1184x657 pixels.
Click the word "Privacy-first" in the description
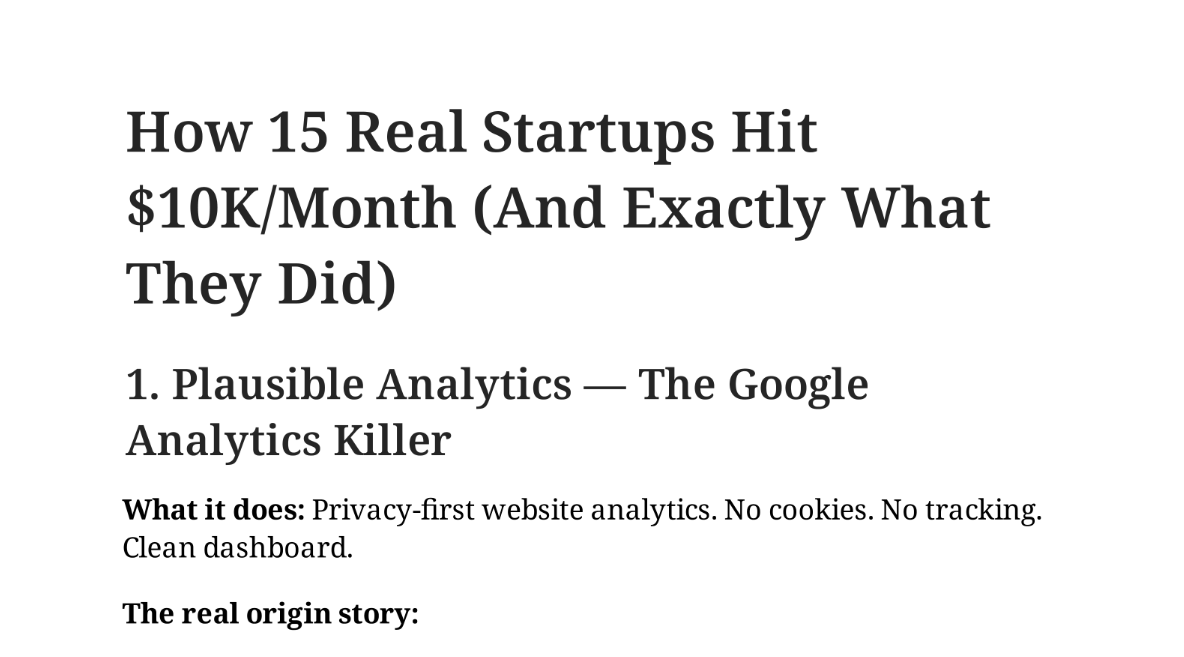coord(393,510)
